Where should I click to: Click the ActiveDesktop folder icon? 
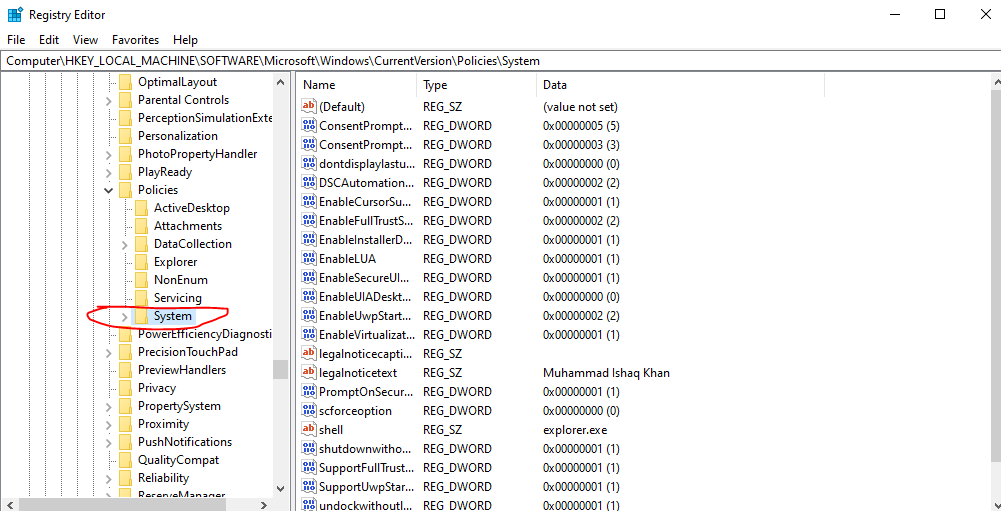click(141, 208)
